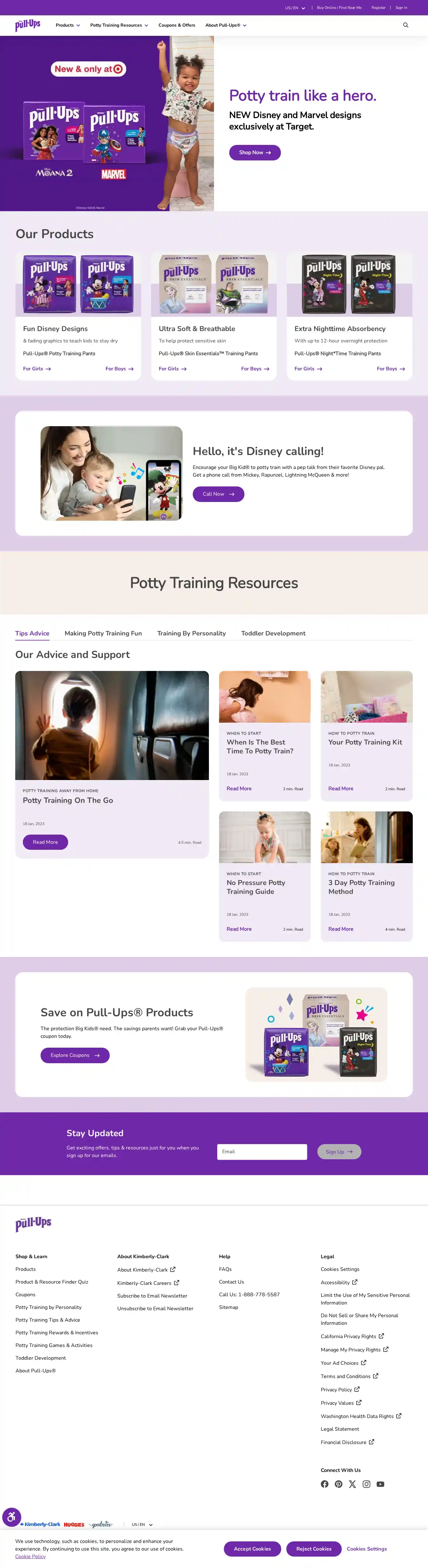Click the Shop Now button
This screenshot has height=1568, width=428.
click(255, 152)
